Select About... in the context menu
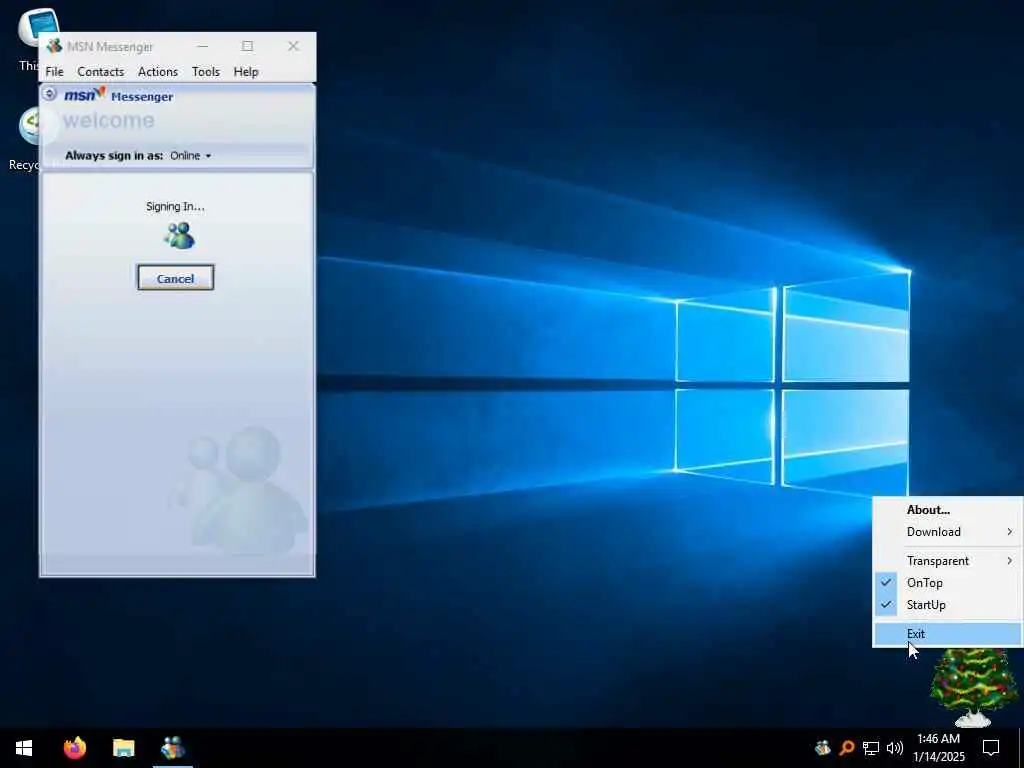Image resolution: width=1024 pixels, height=768 pixels. [x=948, y=510]
